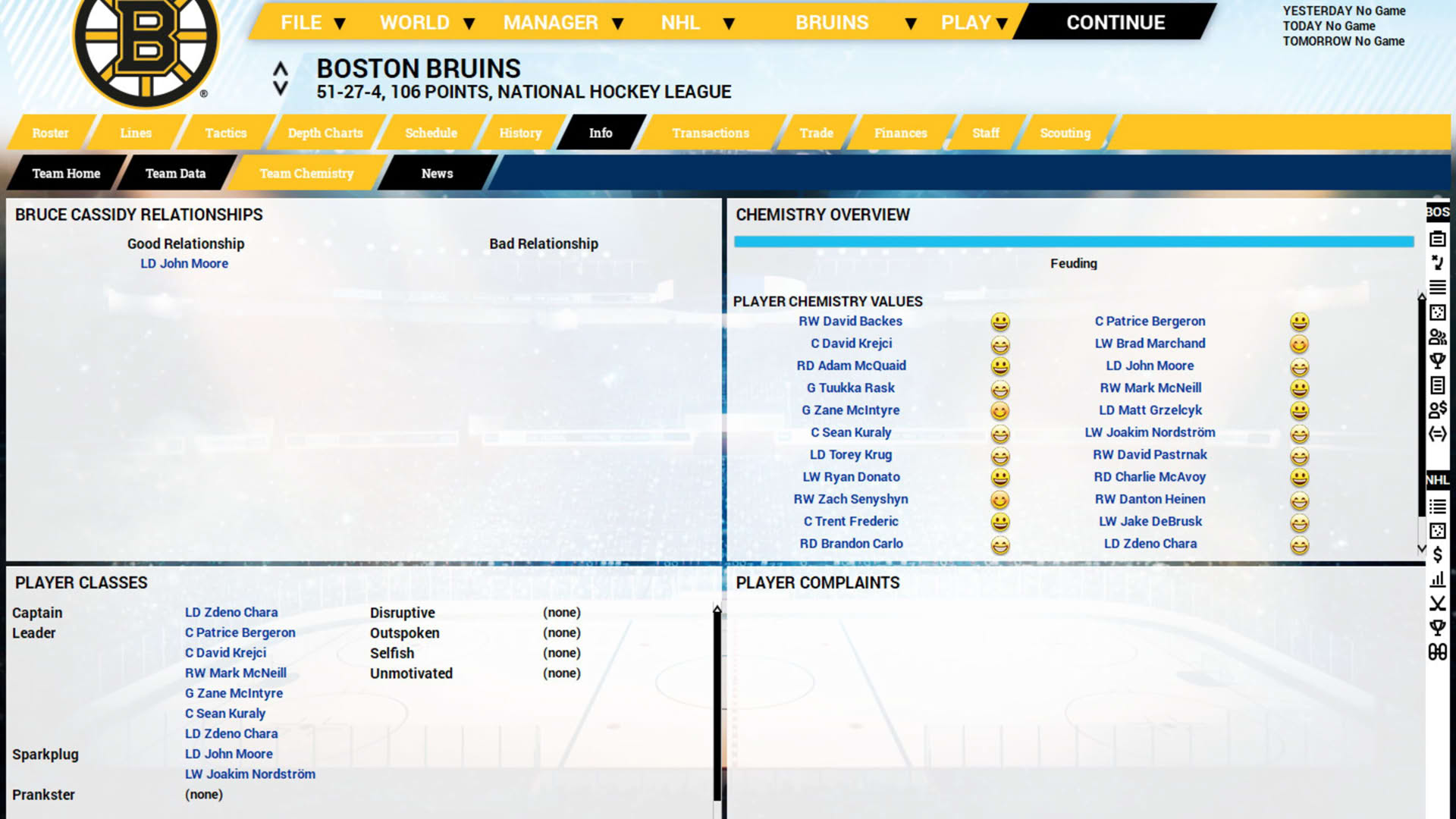The image size is (1456, 819).
Task: Click the NHL crossed hockey sticks icon
Action: [x=1437, y=604]
